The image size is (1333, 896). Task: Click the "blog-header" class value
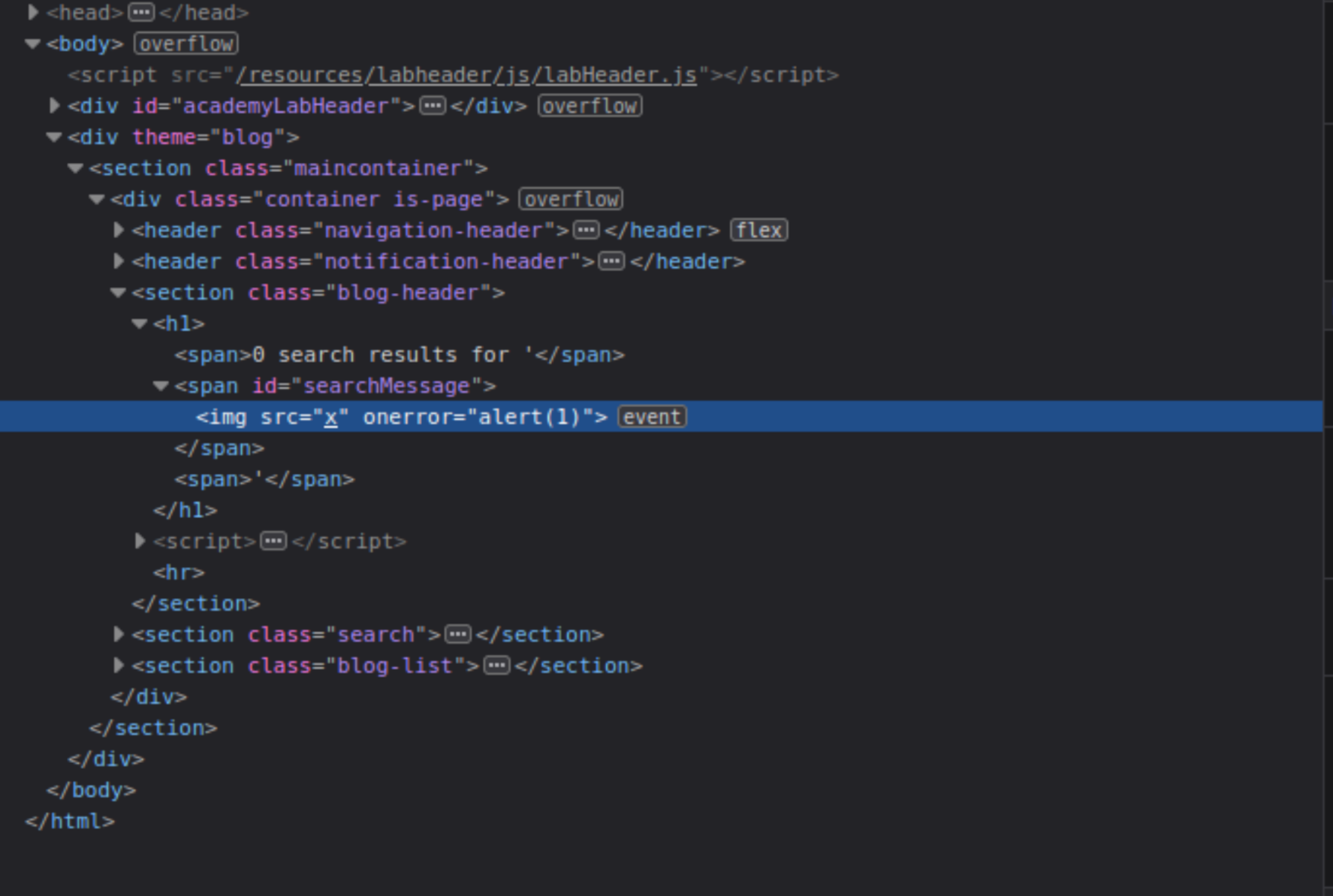[x=408, y=292]
